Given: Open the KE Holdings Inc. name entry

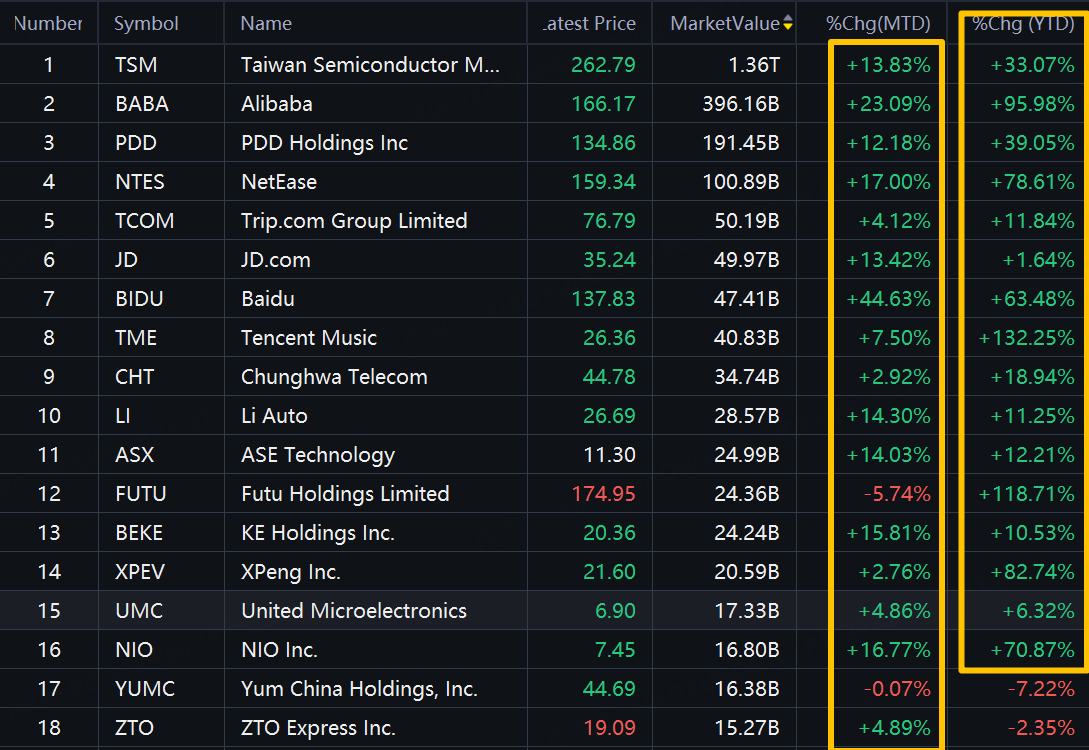Looking at the screenshot, I should click(x=318, y=532).
